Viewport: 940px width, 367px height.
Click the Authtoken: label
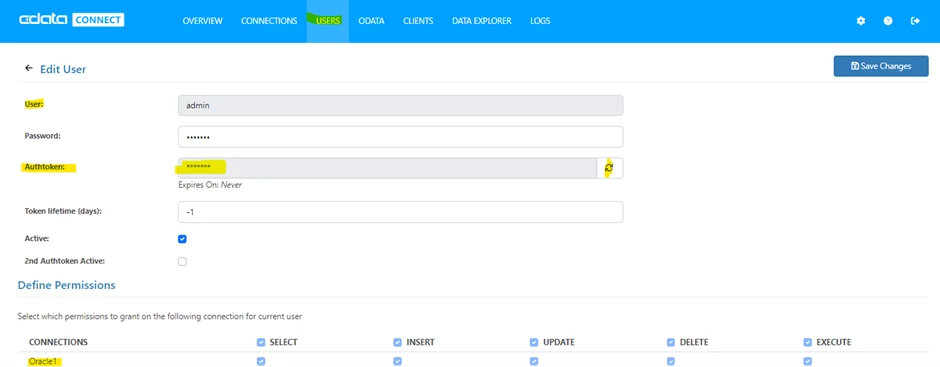[x=45, y=167]
